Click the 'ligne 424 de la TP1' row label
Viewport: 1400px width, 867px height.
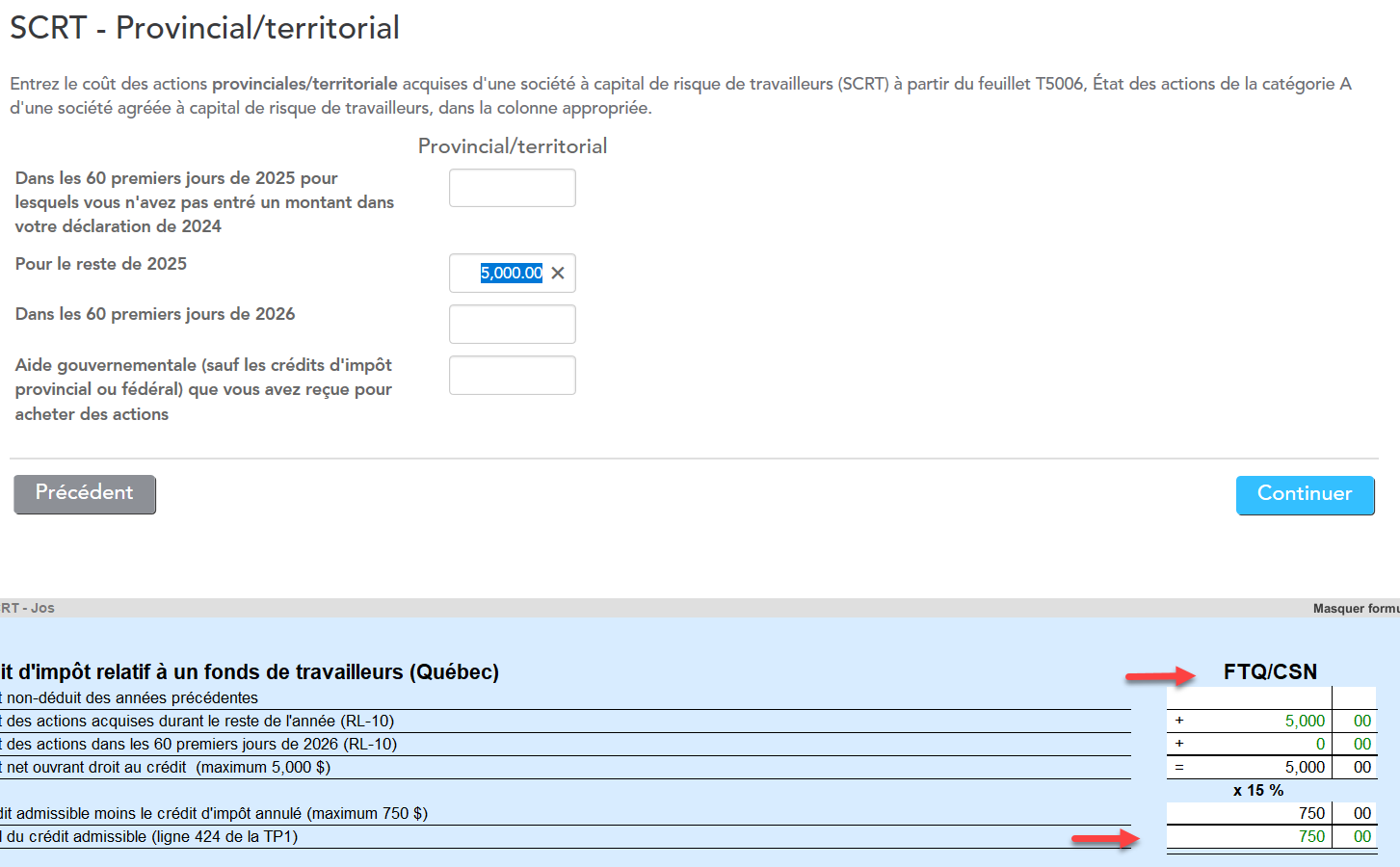149,836
